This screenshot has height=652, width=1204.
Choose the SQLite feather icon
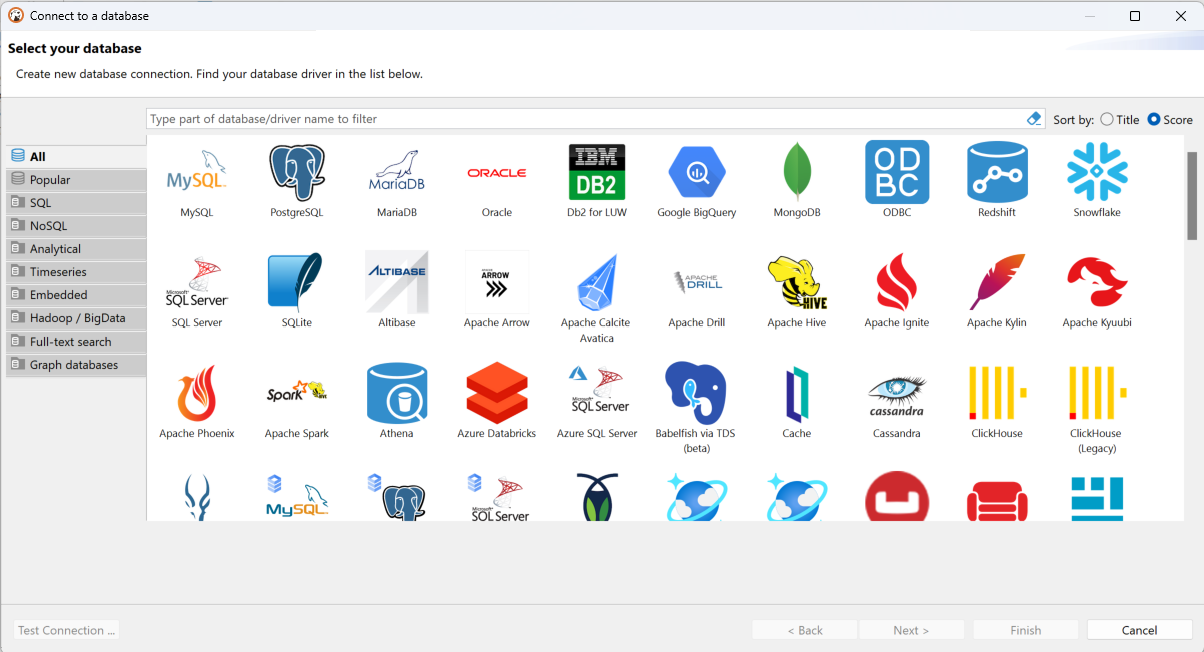pos(296,283)
